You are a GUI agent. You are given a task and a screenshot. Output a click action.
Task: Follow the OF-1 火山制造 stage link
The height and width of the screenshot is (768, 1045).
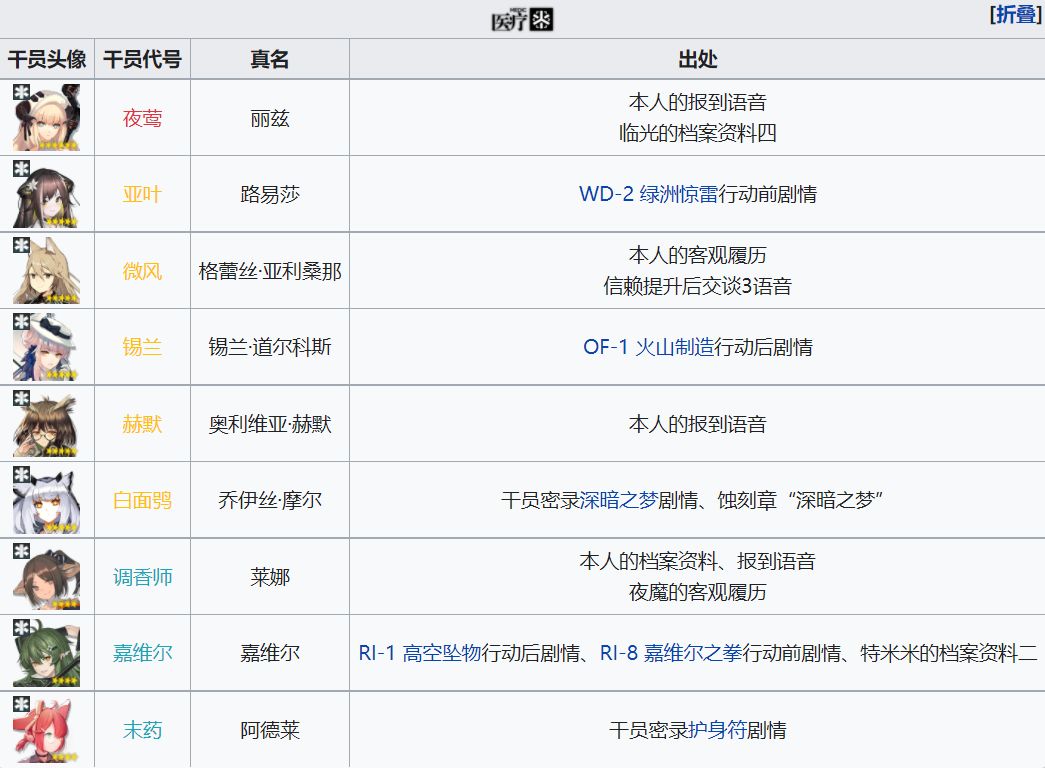point(648,347)
